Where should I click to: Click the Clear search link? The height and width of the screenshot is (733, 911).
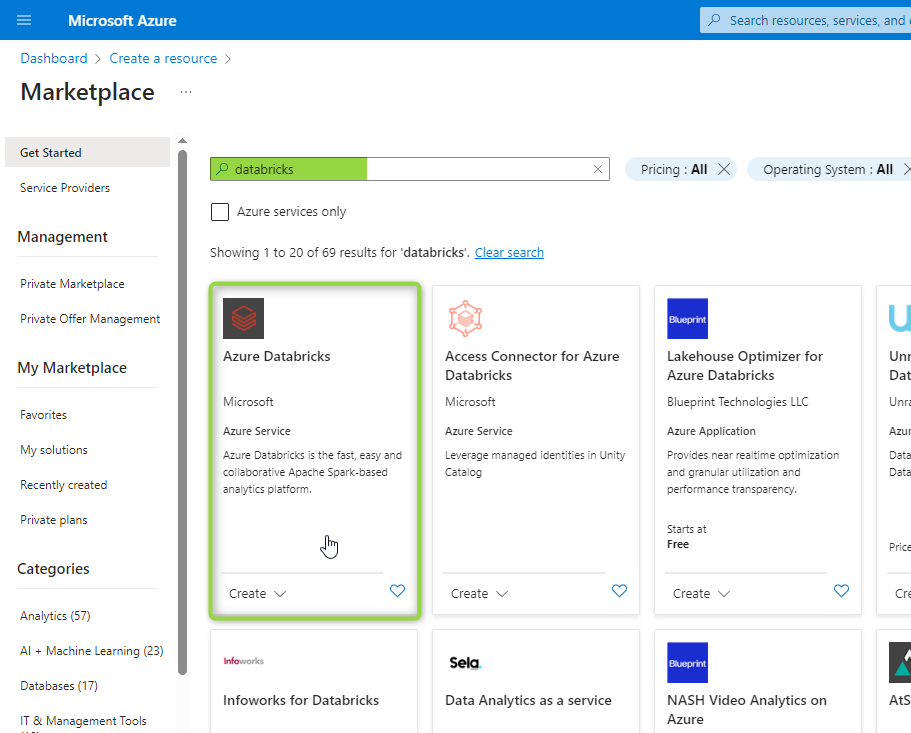point(509,252)
